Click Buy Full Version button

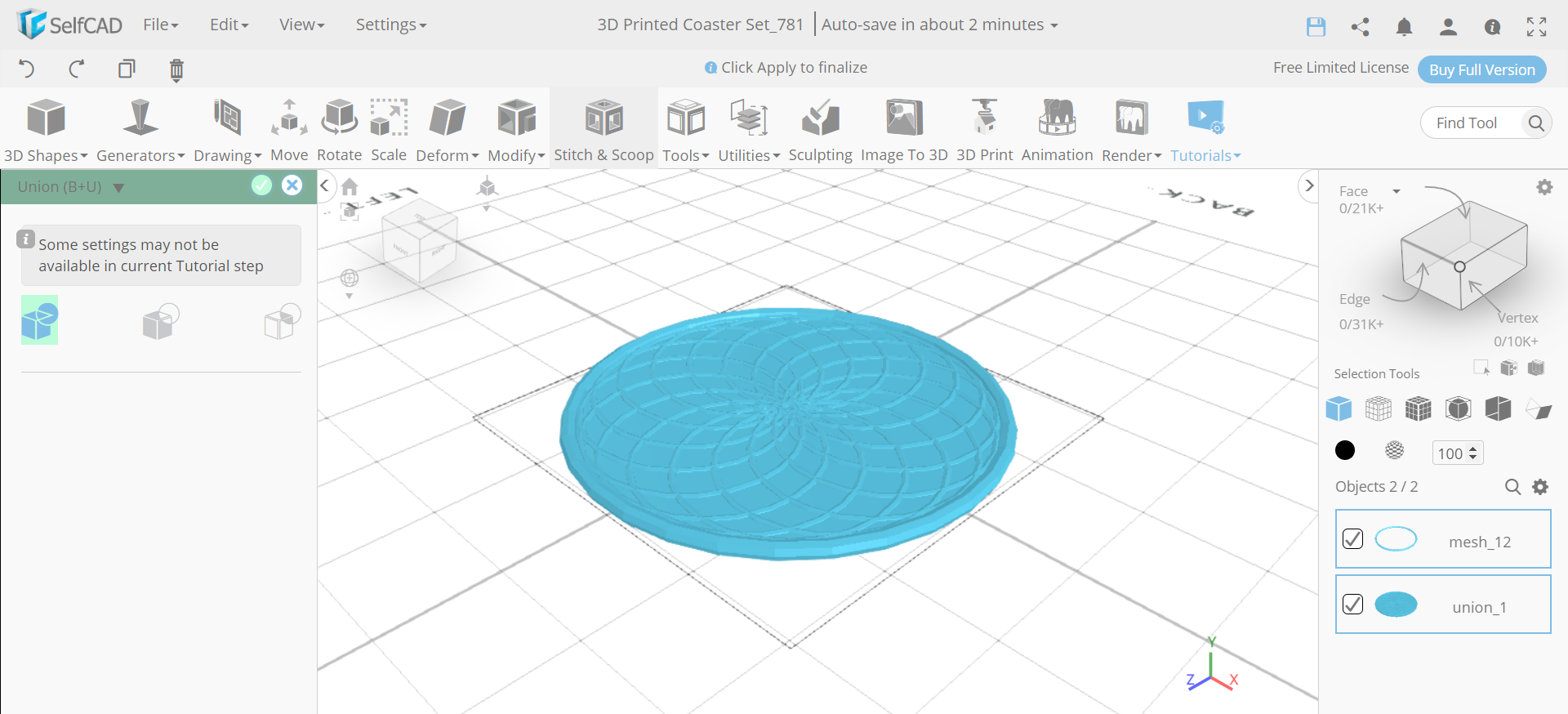click(x=1481, y=69)
